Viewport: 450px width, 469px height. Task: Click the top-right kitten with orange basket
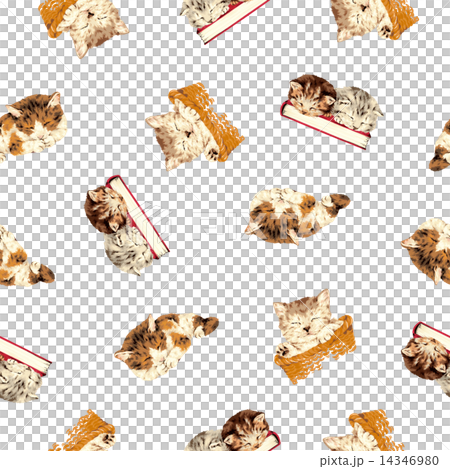374,20
